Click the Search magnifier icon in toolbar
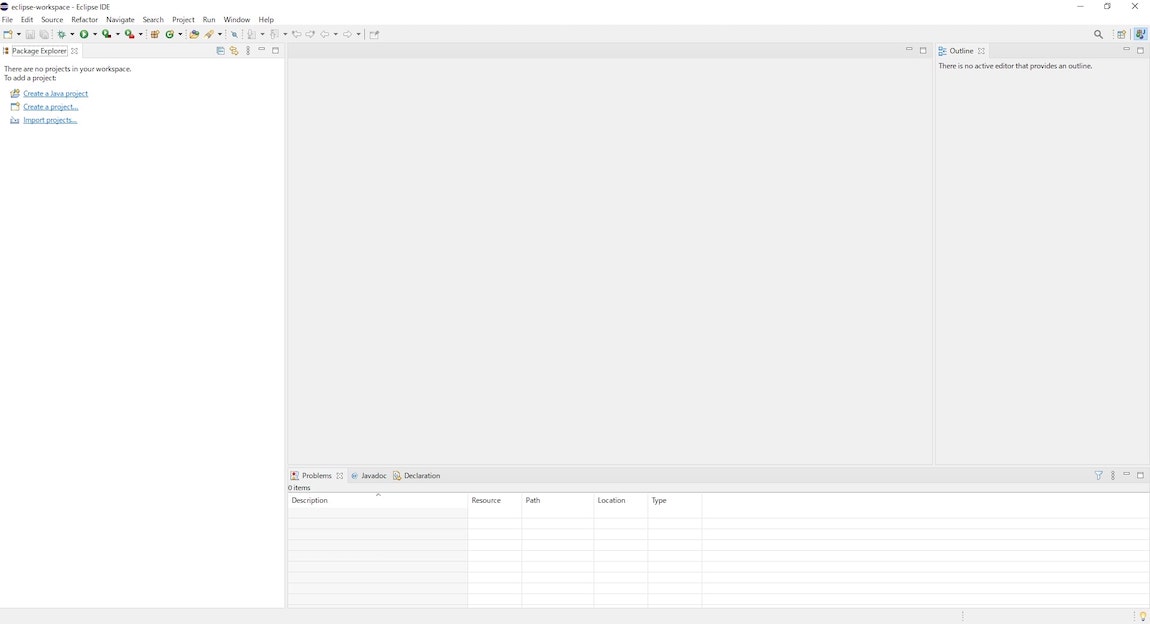The image size is (1150, 624). coord(1098,34)
